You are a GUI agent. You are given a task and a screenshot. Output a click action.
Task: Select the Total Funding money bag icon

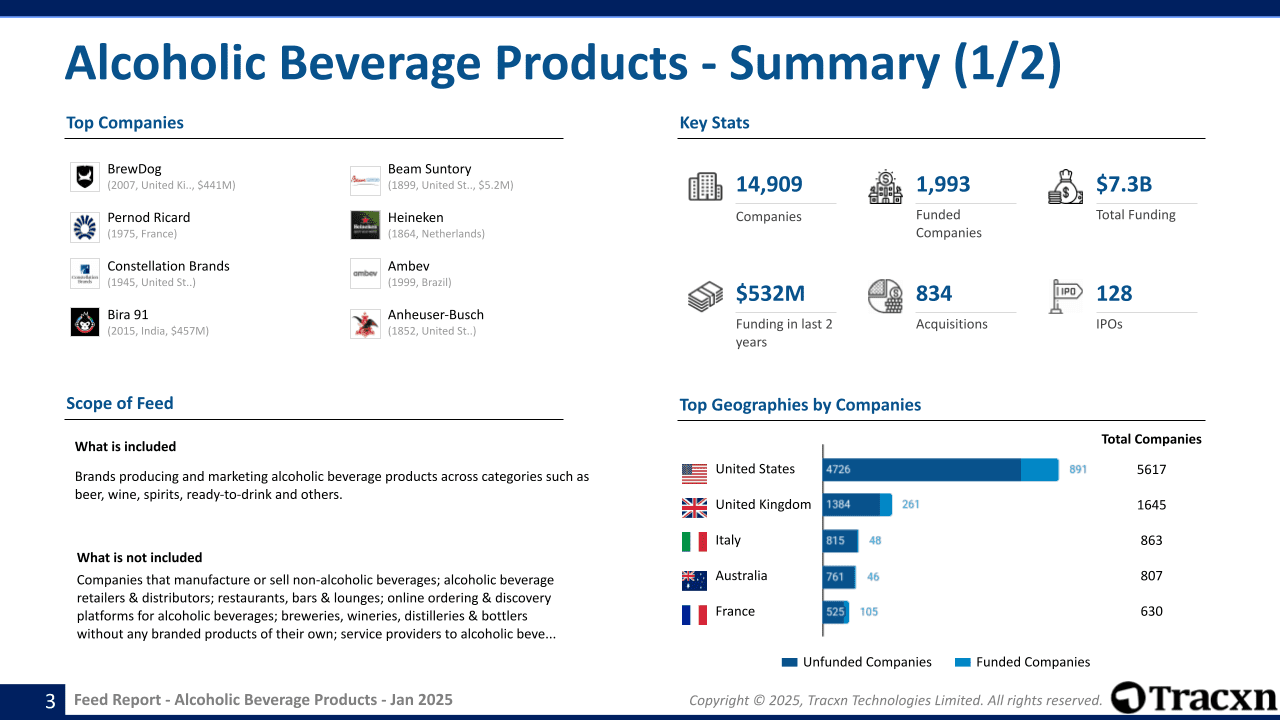[x=1065, y=185]
